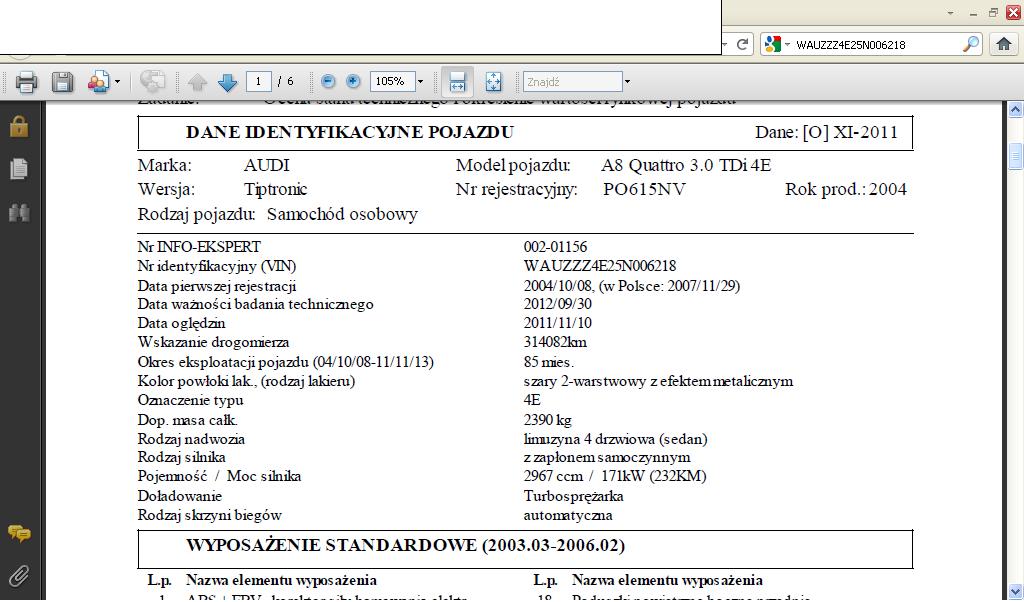Zoom in with the plus button
The width and height of the screenshot is (1024, 602).
tap(353, 82)
